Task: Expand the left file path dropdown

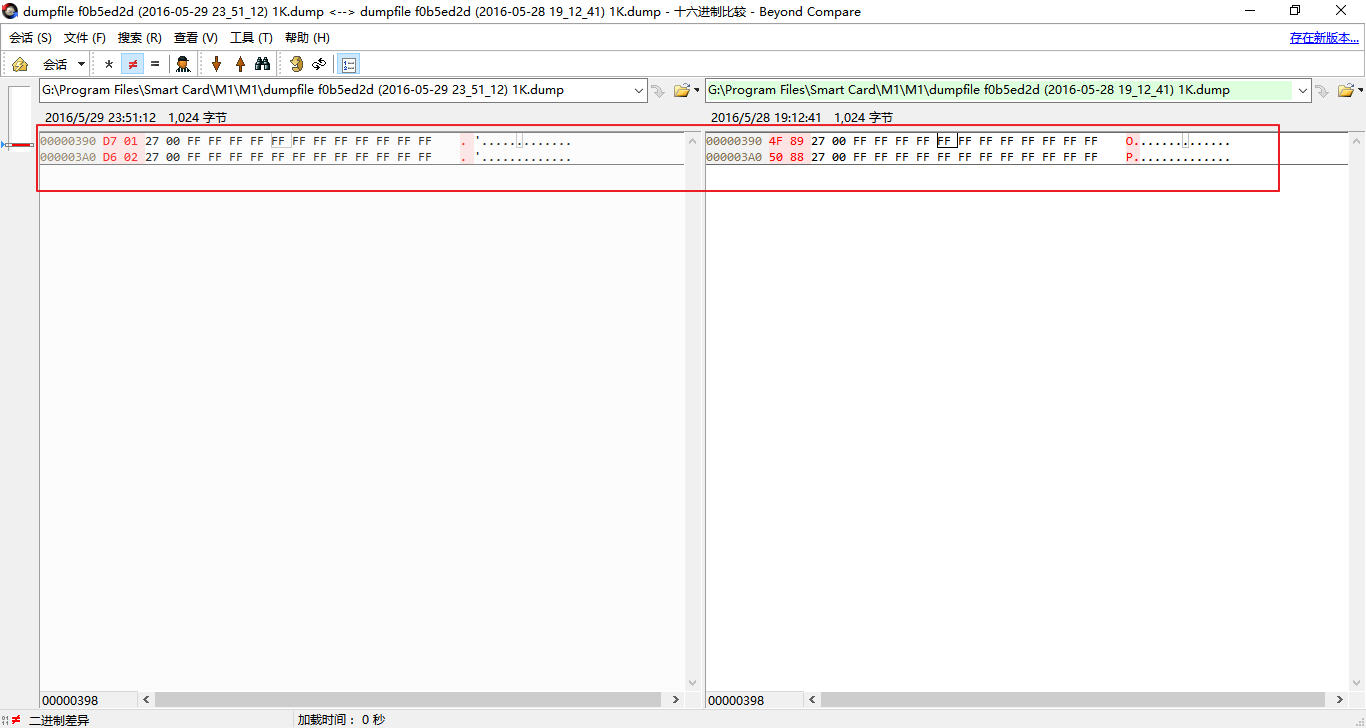Action: tap(639, 90)
